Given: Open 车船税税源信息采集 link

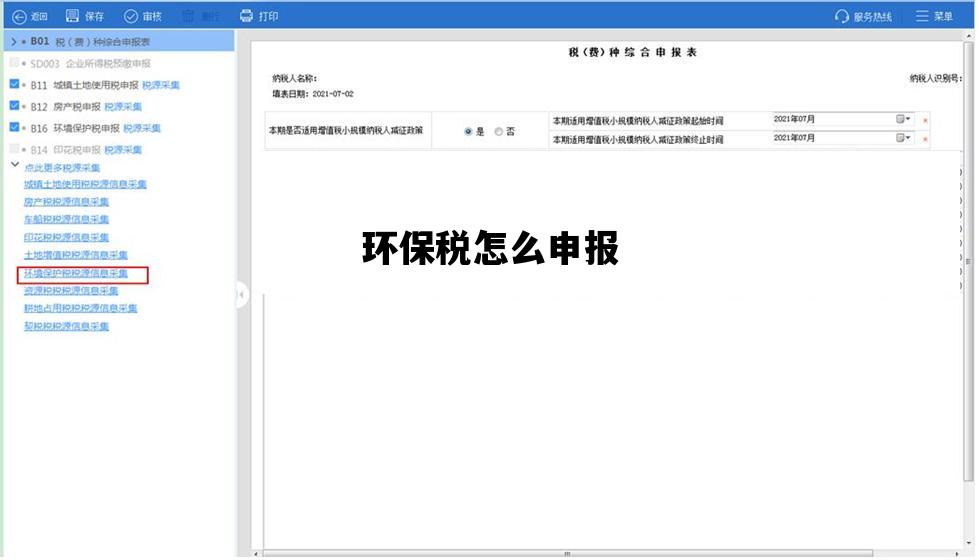Looking at the screenshot, I should point(66,219).
